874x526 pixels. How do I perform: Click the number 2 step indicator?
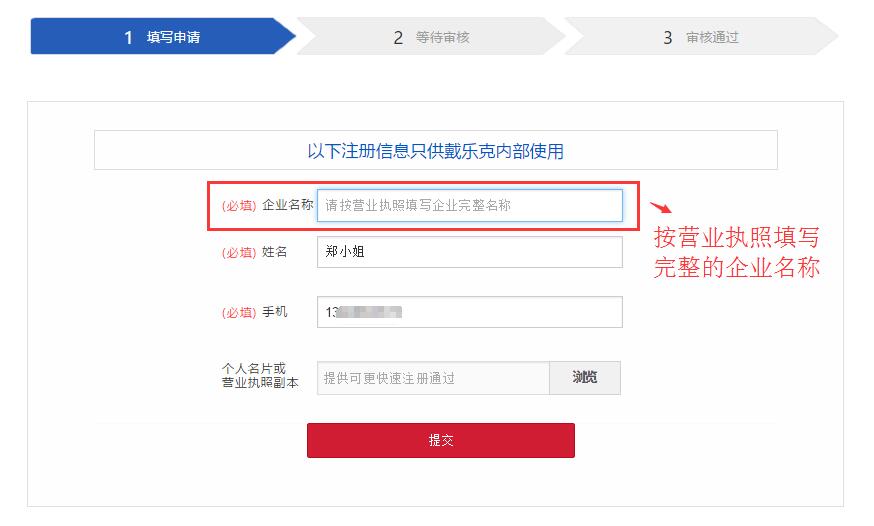(398, 37)
